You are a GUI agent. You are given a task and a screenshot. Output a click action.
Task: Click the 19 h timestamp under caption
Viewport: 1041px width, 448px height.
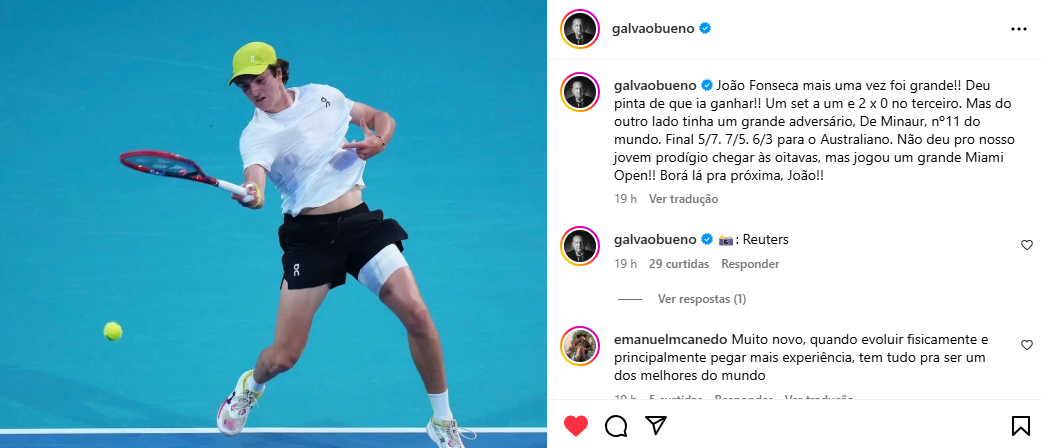(x=625, y=198)
